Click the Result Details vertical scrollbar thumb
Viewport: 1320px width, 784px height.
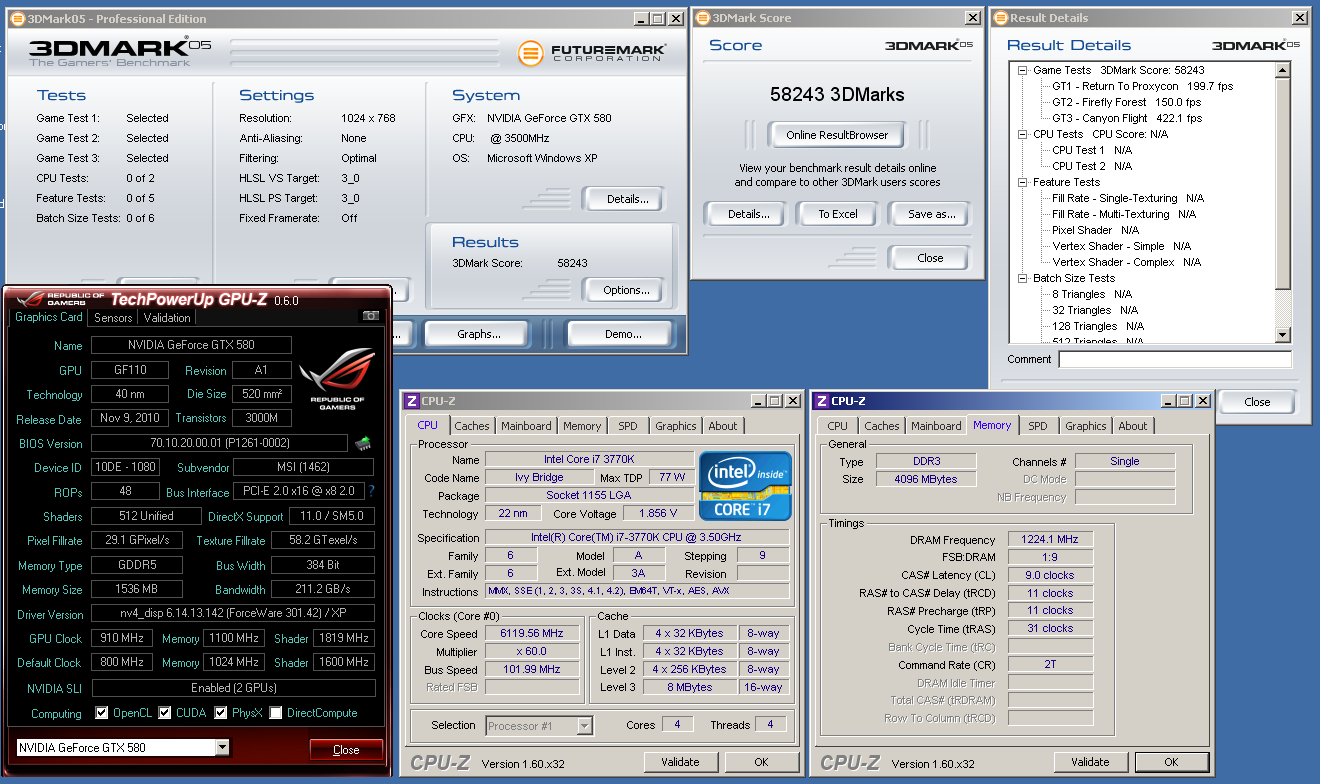point(1283,185)
